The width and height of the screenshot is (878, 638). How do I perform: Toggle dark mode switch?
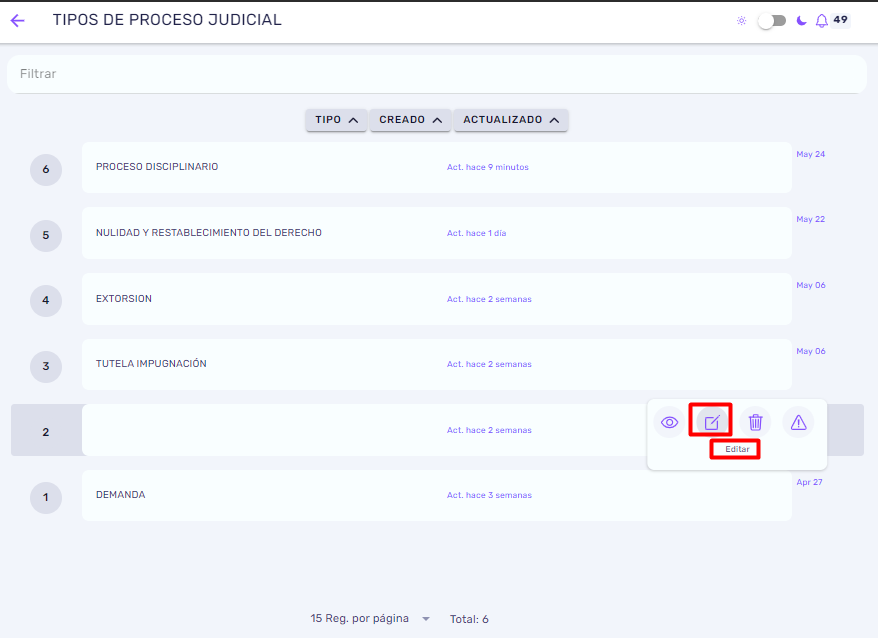(772, 21)
